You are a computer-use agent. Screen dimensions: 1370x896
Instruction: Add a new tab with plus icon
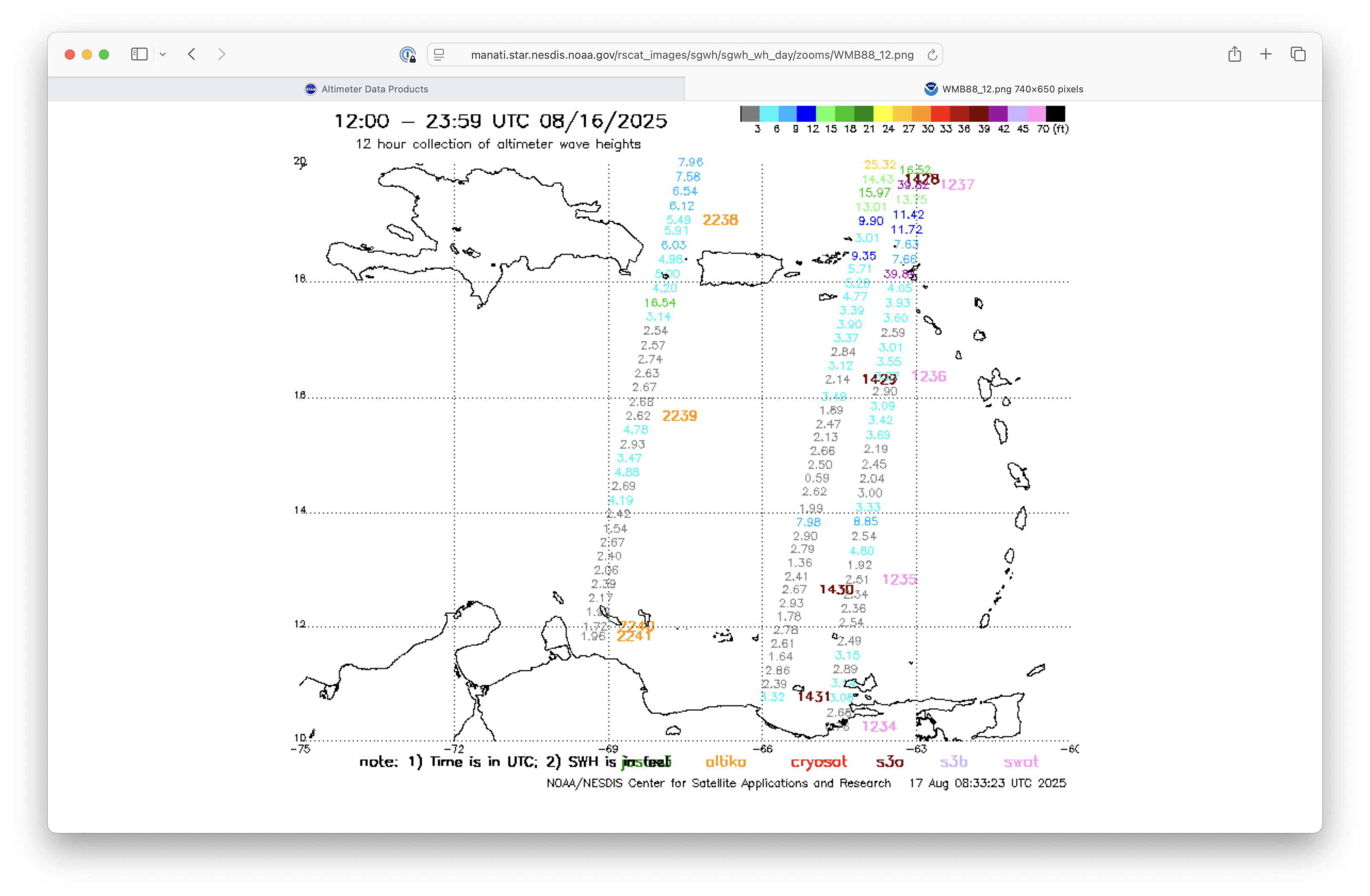coord(1266,54)
